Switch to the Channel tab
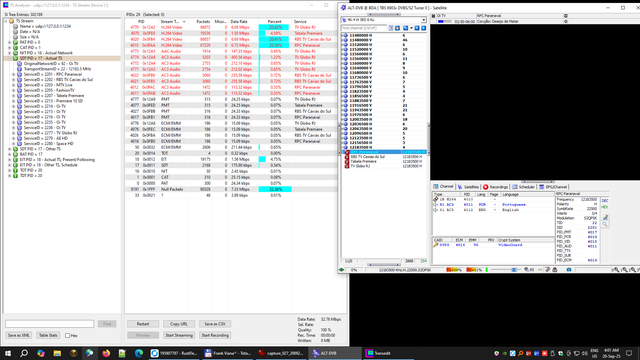Screen dimensions: 640x360 (x=443, y=187)
